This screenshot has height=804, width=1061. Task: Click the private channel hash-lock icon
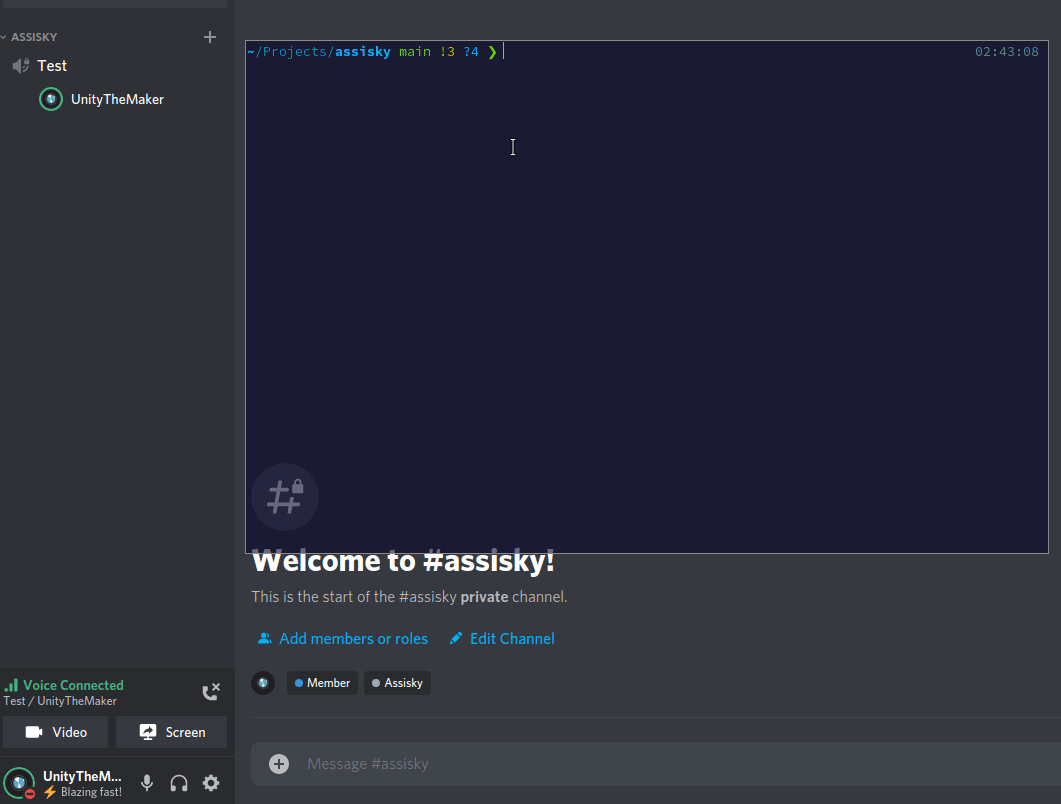click(x=285, y=497)
